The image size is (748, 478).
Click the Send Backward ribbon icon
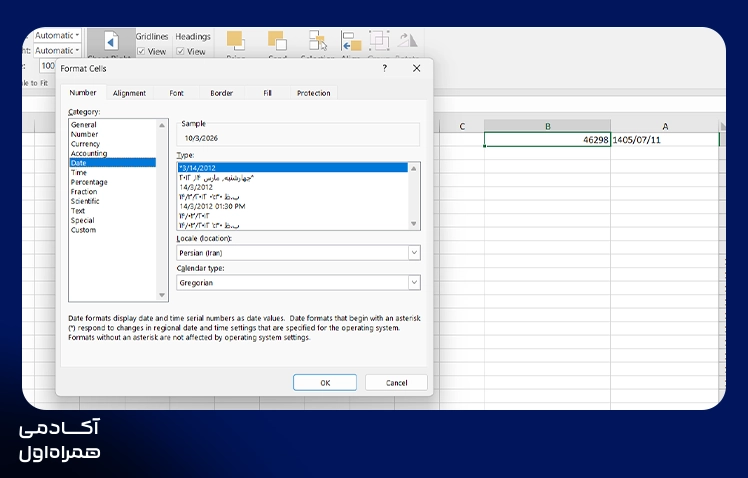pyautogui.click(x=277, y=41)
